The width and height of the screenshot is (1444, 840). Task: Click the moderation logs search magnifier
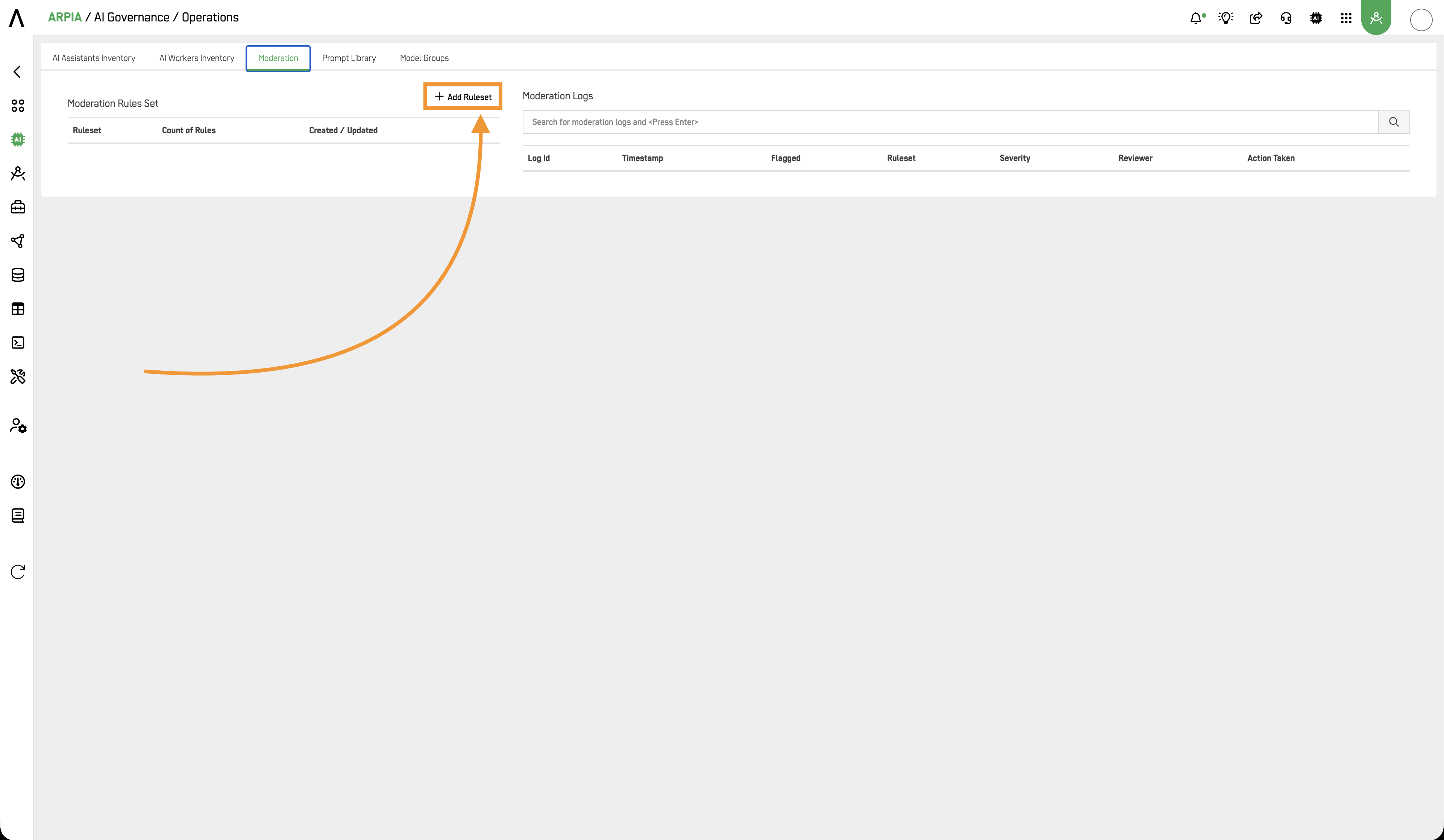(x=1394, y=122)
